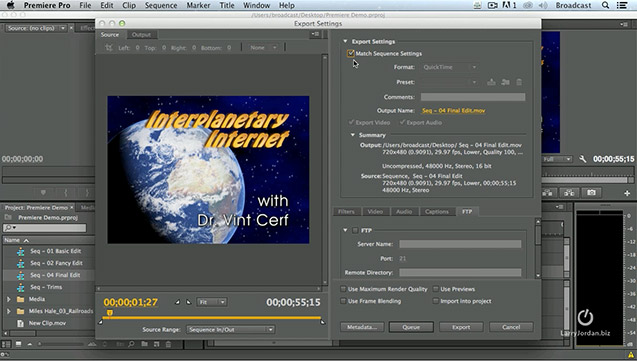Click the Export Frame camera icon

[591, 192]
